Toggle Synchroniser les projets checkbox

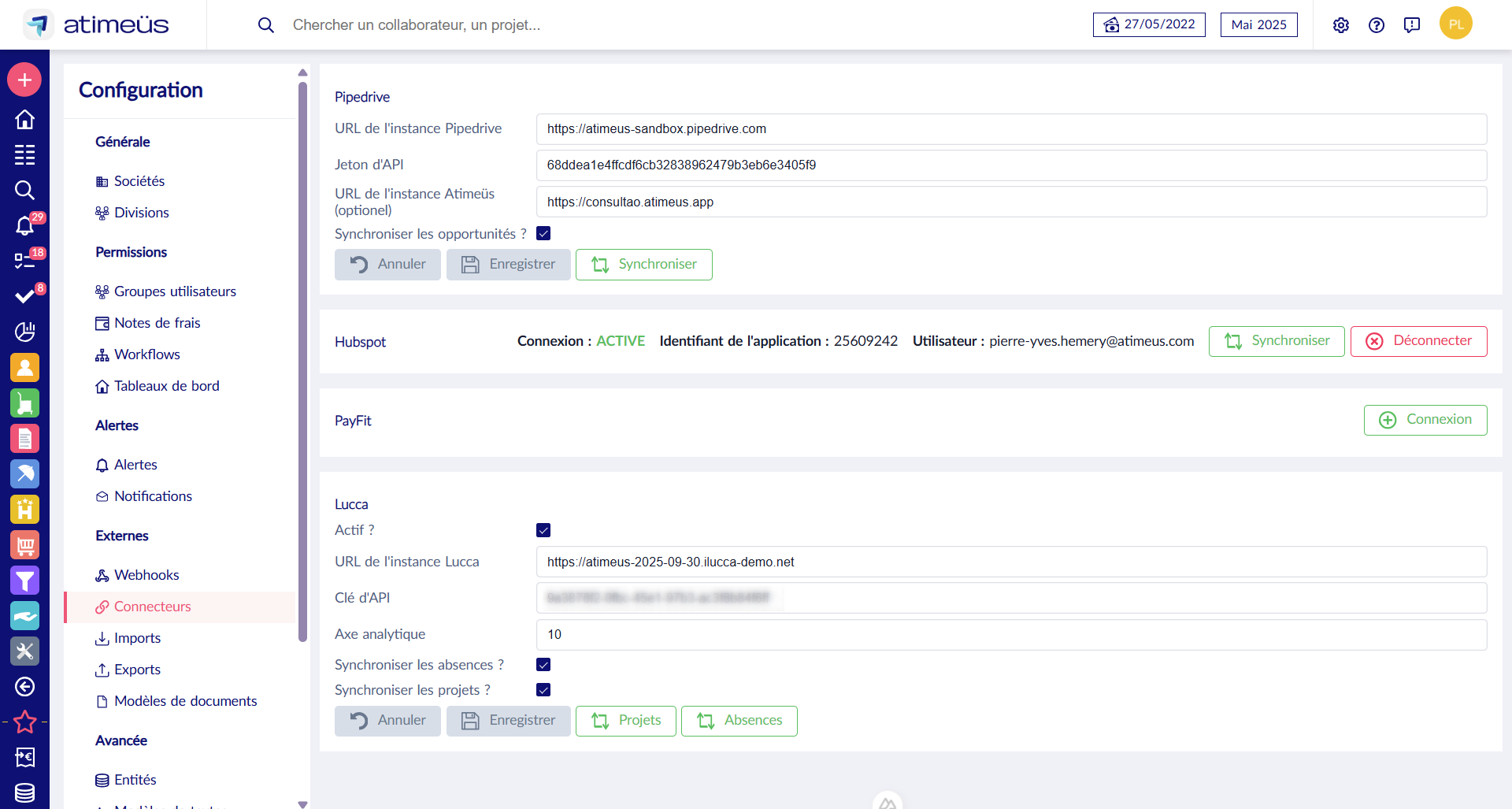coord(543,690)
